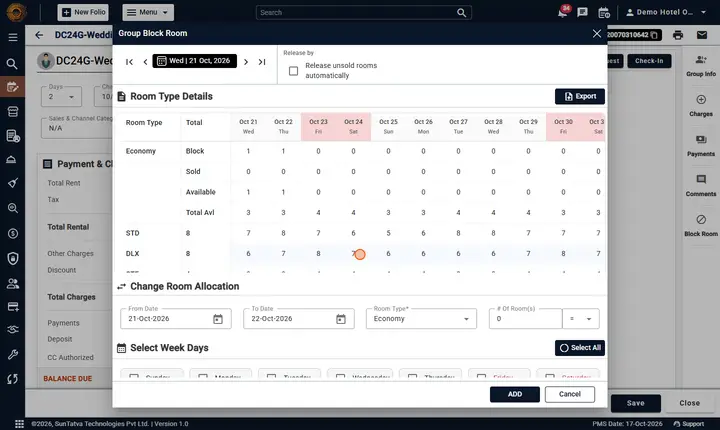Click the print icon
720x430 pixels.
coord(678,35)
